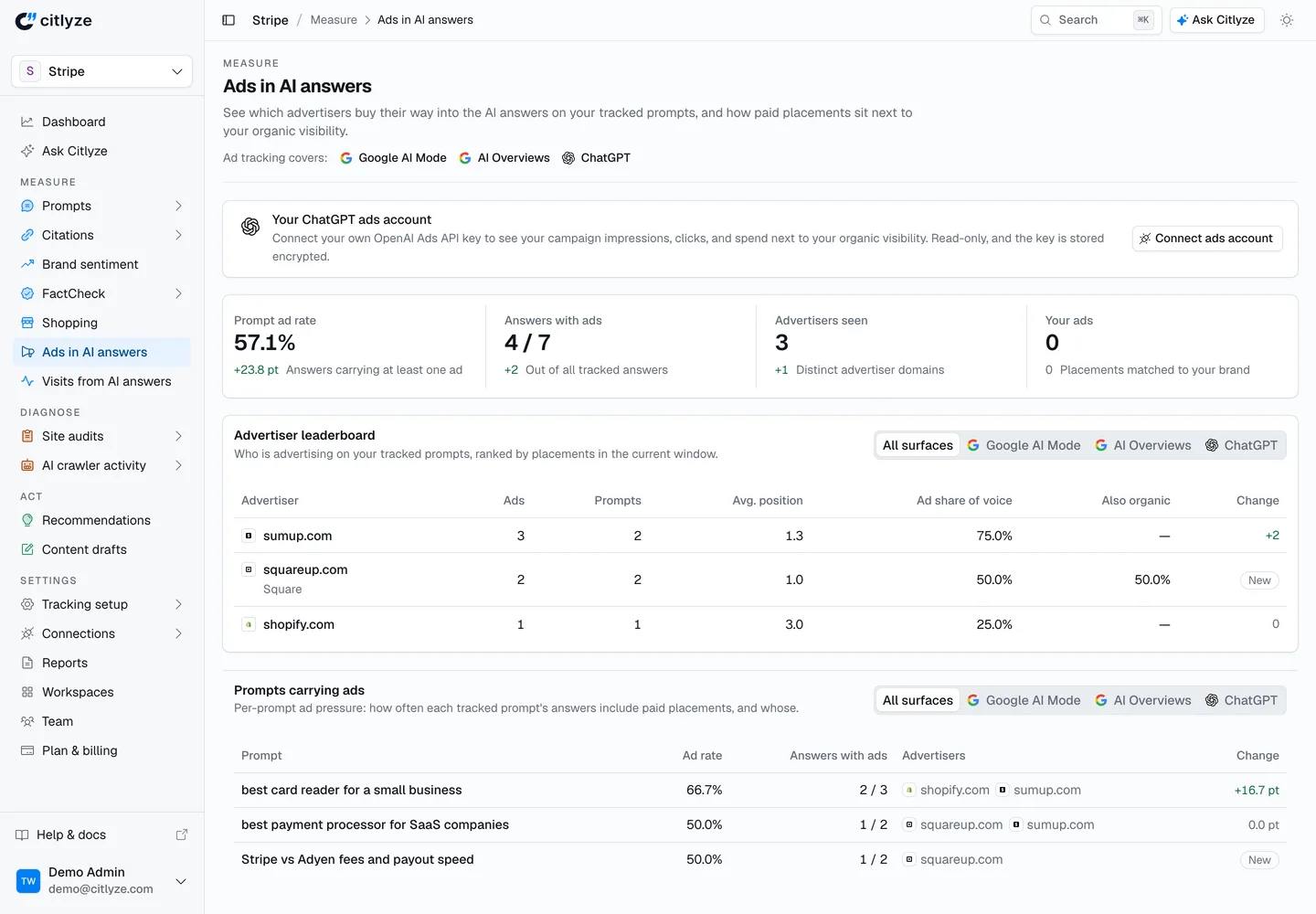Click the ChatGPT logo in ads account card
Image resolution: width=1316 pixels, height=914 pixels.
tap(250, 227)
